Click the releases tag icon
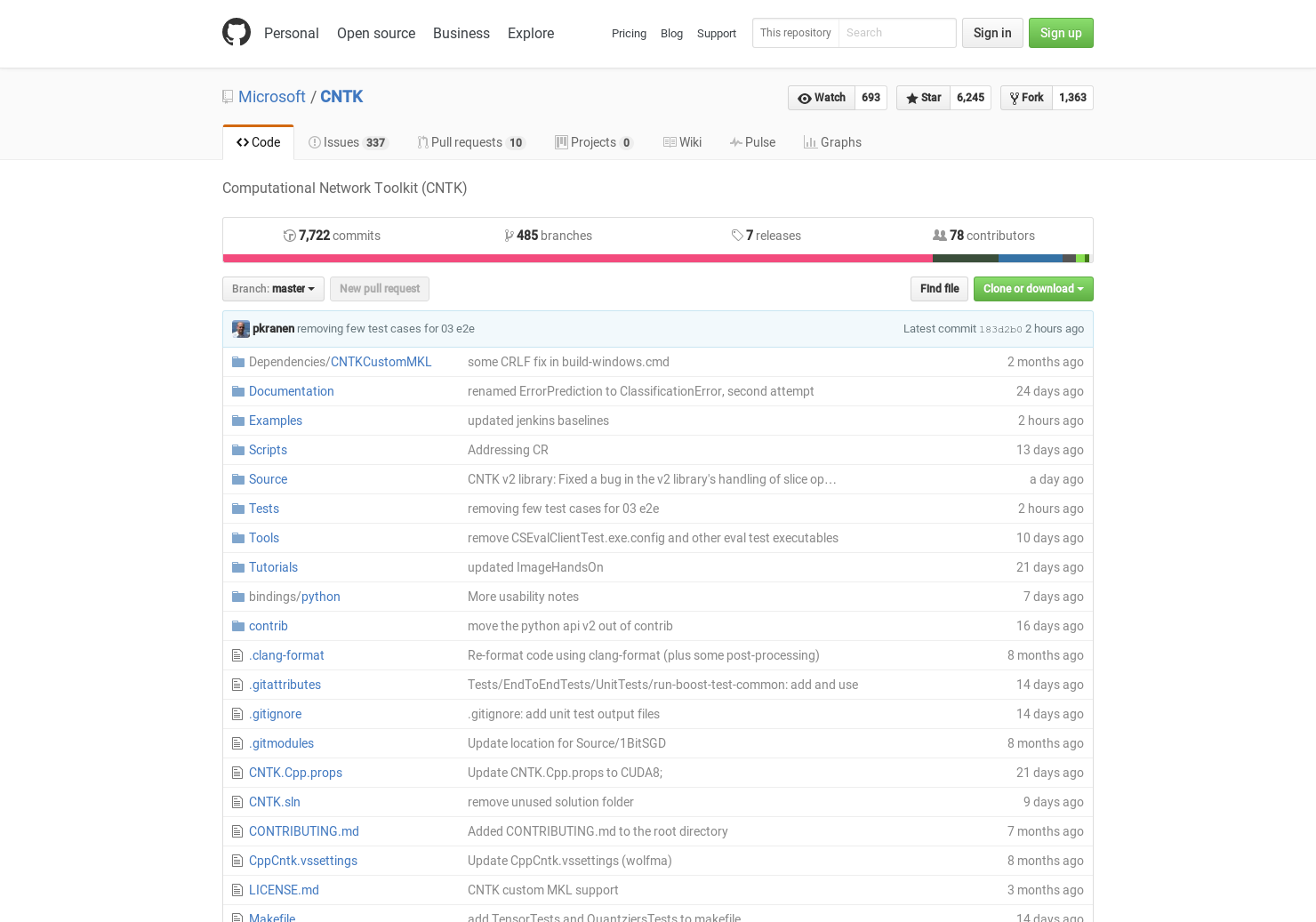The image size is (1316, 922). (738, 235)
